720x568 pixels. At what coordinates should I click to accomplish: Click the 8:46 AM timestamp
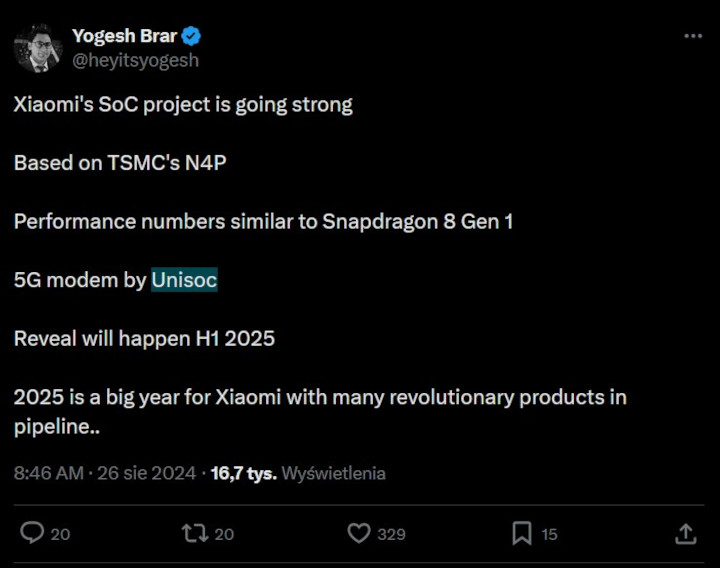click(x=48, y=473)
